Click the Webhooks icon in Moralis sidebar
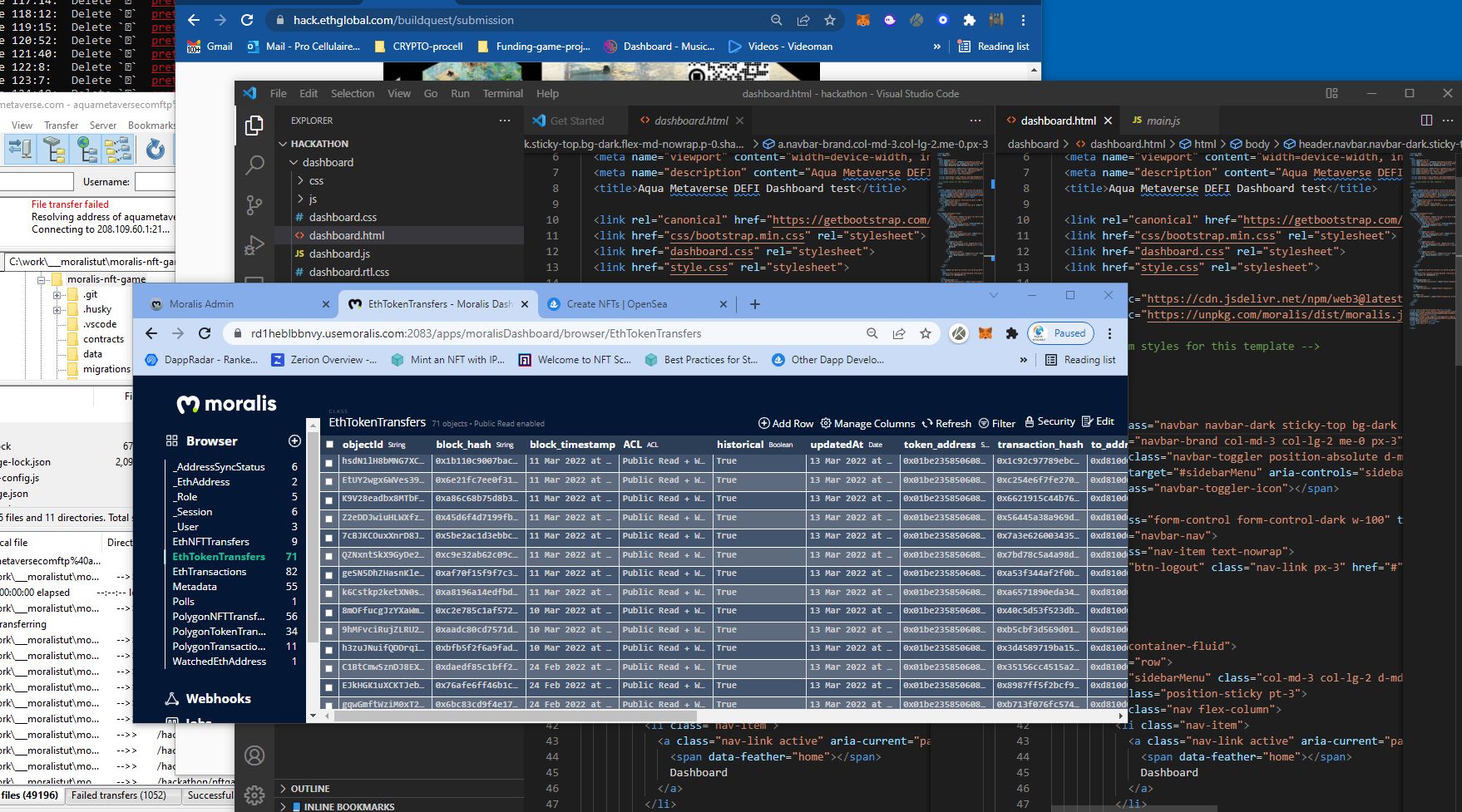Image resolution: width=1462 pixels, height=812 pixels. [172, 698]
